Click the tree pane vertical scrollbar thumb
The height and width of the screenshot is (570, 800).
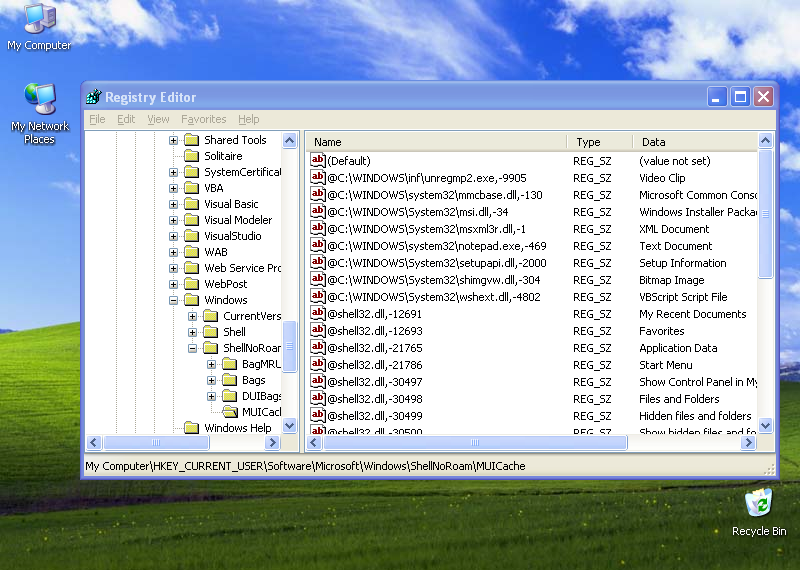click(290, 346)
